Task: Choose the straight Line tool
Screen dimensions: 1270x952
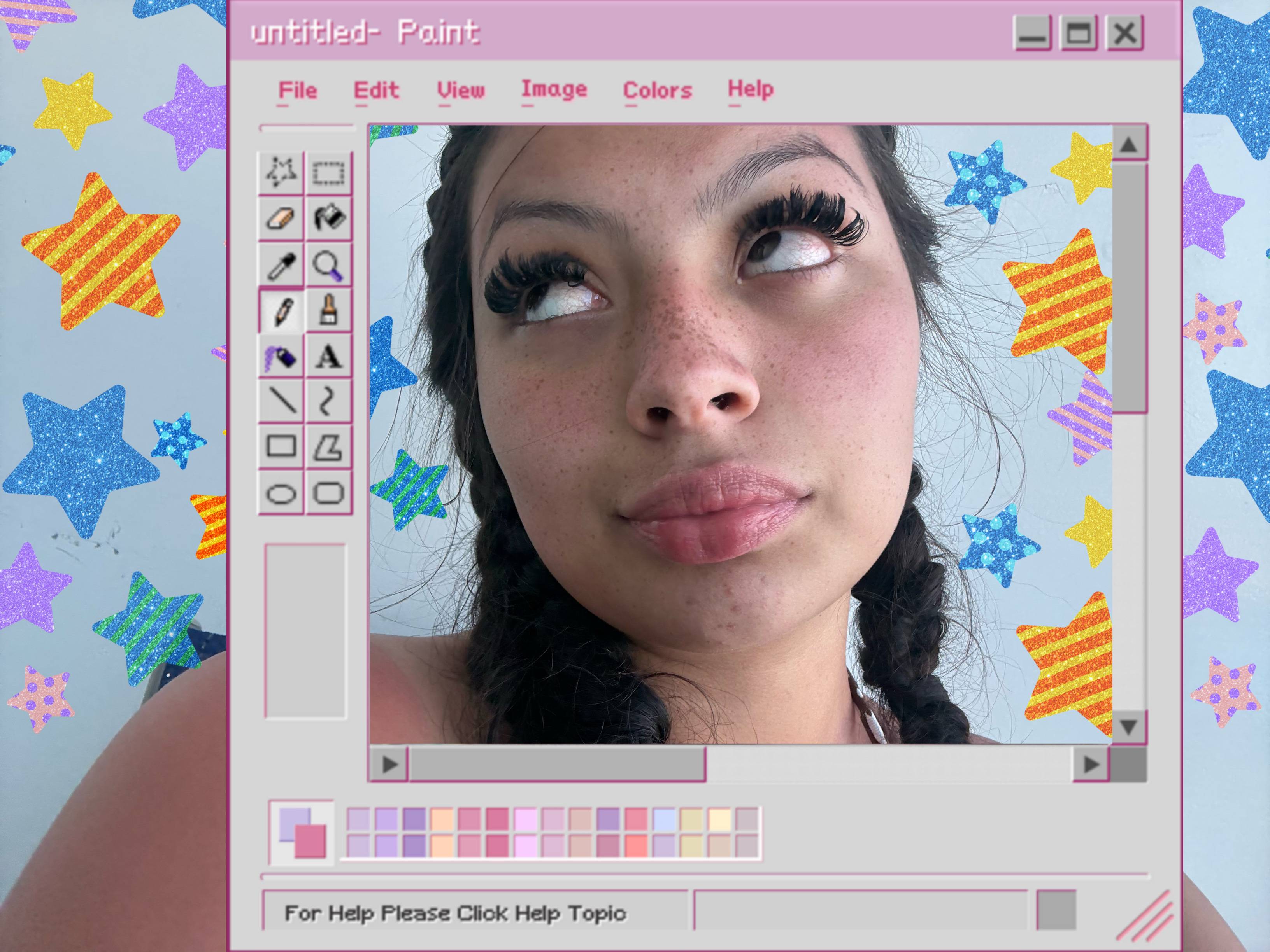Action: click(x=281, y=401)
